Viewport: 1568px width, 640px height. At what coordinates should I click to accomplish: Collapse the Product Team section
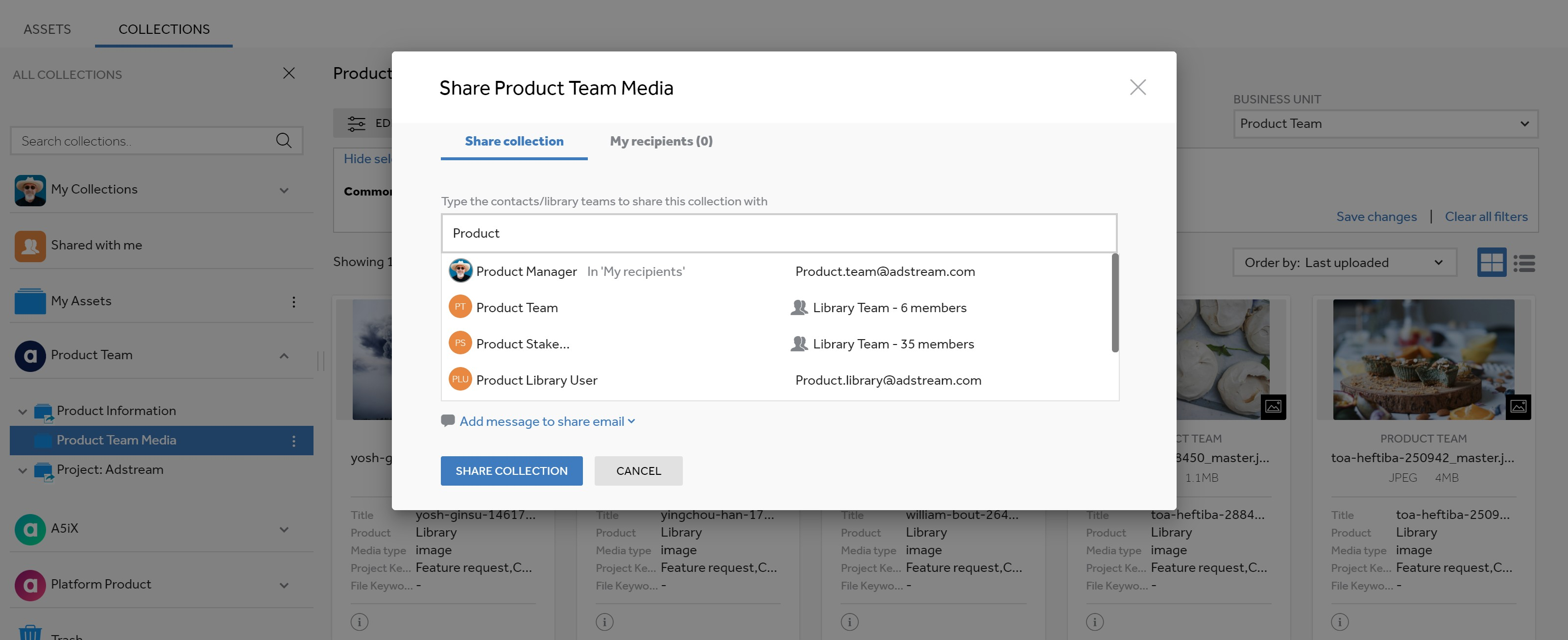(x=284, y=356)
